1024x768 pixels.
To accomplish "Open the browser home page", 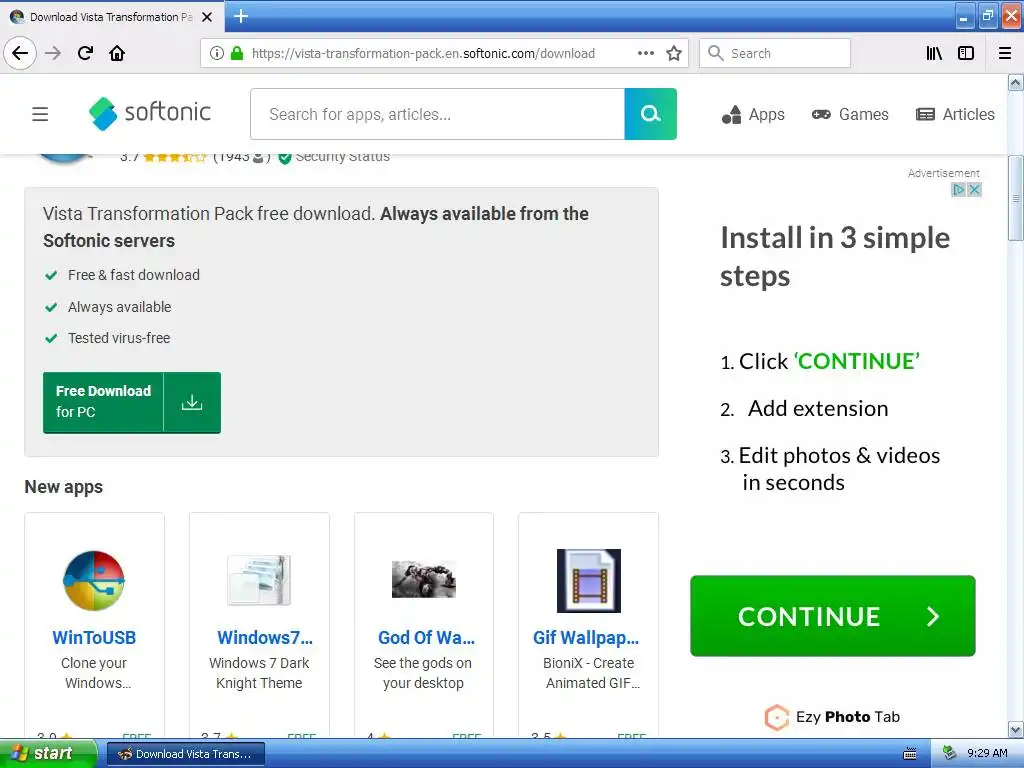I will coord(117,53).
